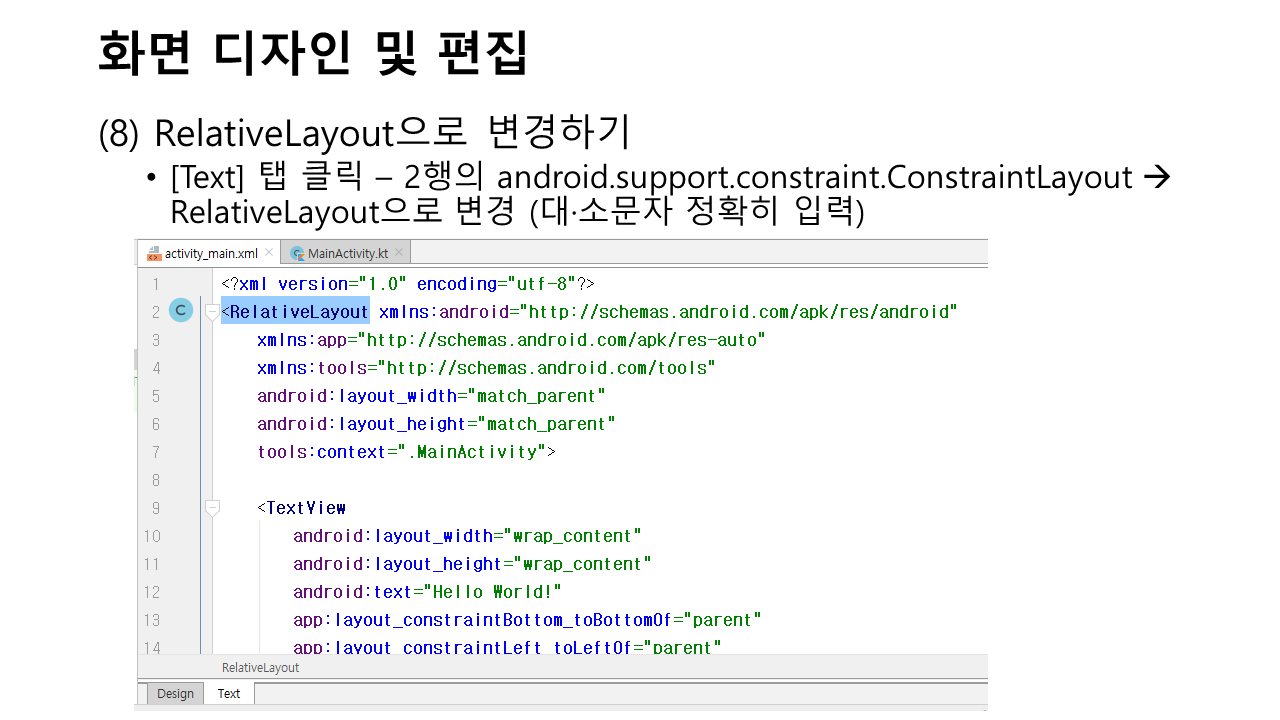Collapse the TextView block fold marker
Viewport: 1280px width, 720px height.
pyautogui.click(x=212, y=508)
